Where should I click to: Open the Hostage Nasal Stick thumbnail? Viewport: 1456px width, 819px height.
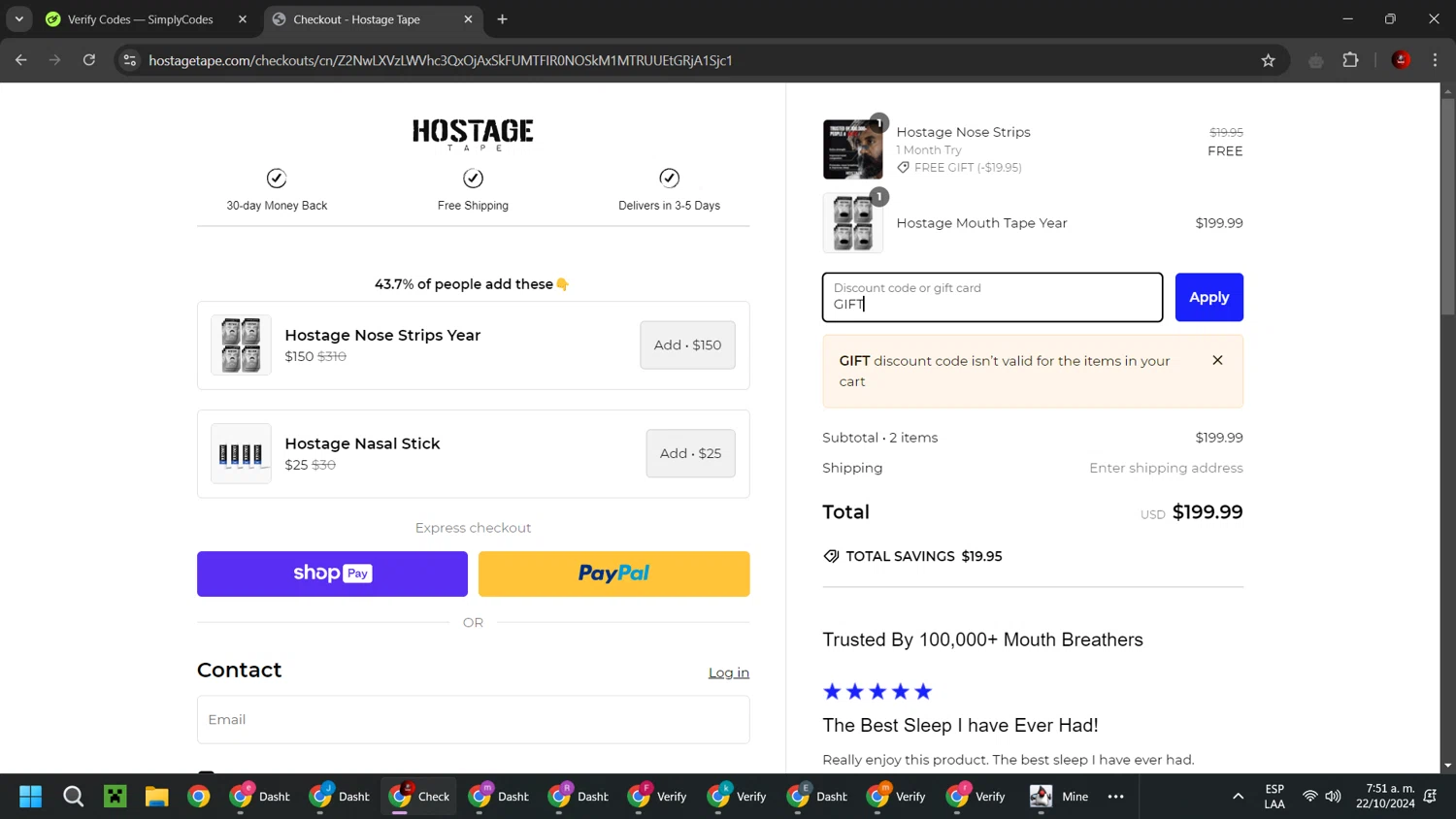(241, 453)
